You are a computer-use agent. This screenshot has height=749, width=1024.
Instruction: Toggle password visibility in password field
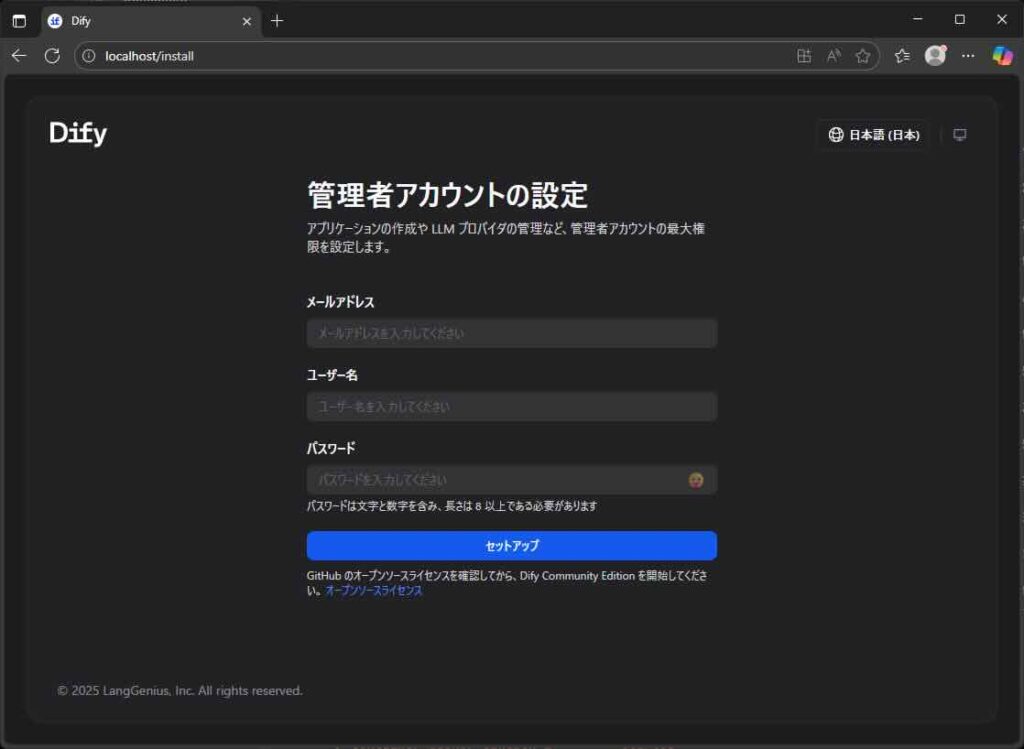[696, 480]
